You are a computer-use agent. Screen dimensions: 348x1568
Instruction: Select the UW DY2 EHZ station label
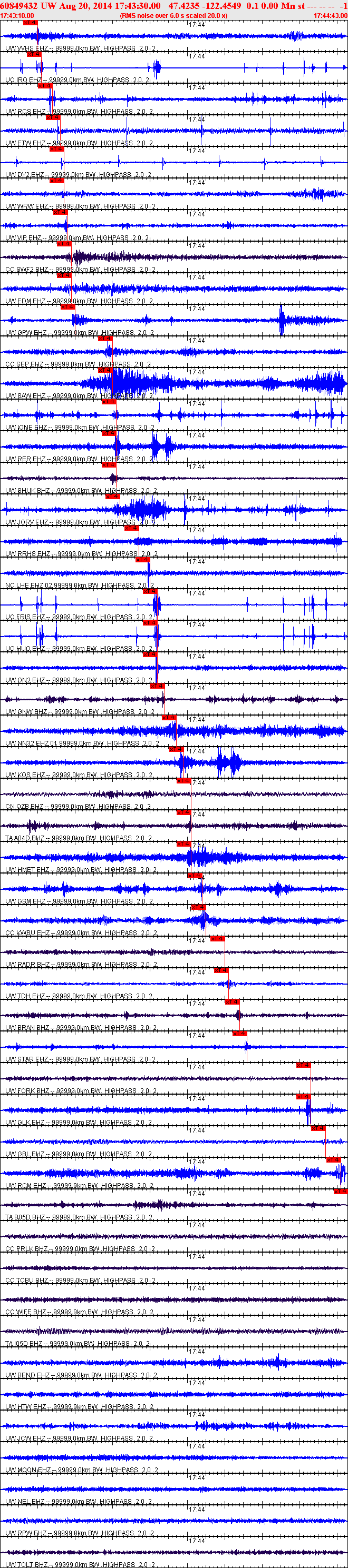click(x=25, y=175)
